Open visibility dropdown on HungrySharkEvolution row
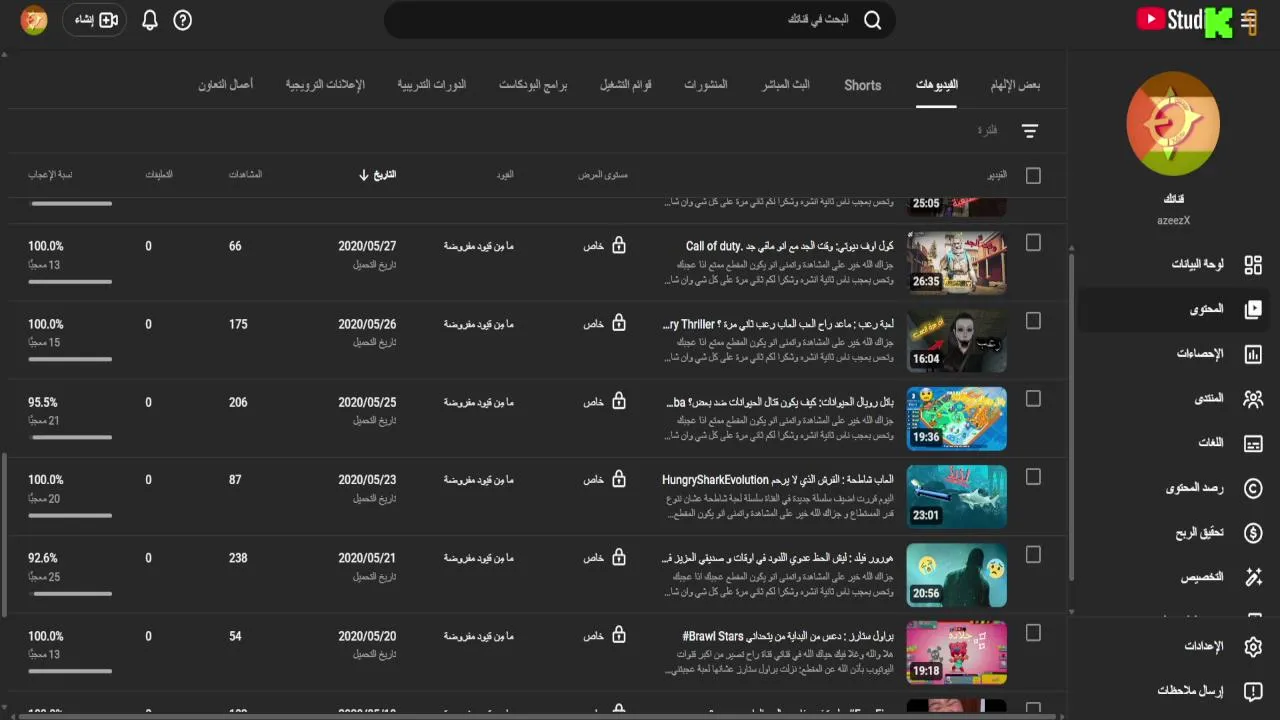Screen dimensions: 1280x720 tap(605, 480)
